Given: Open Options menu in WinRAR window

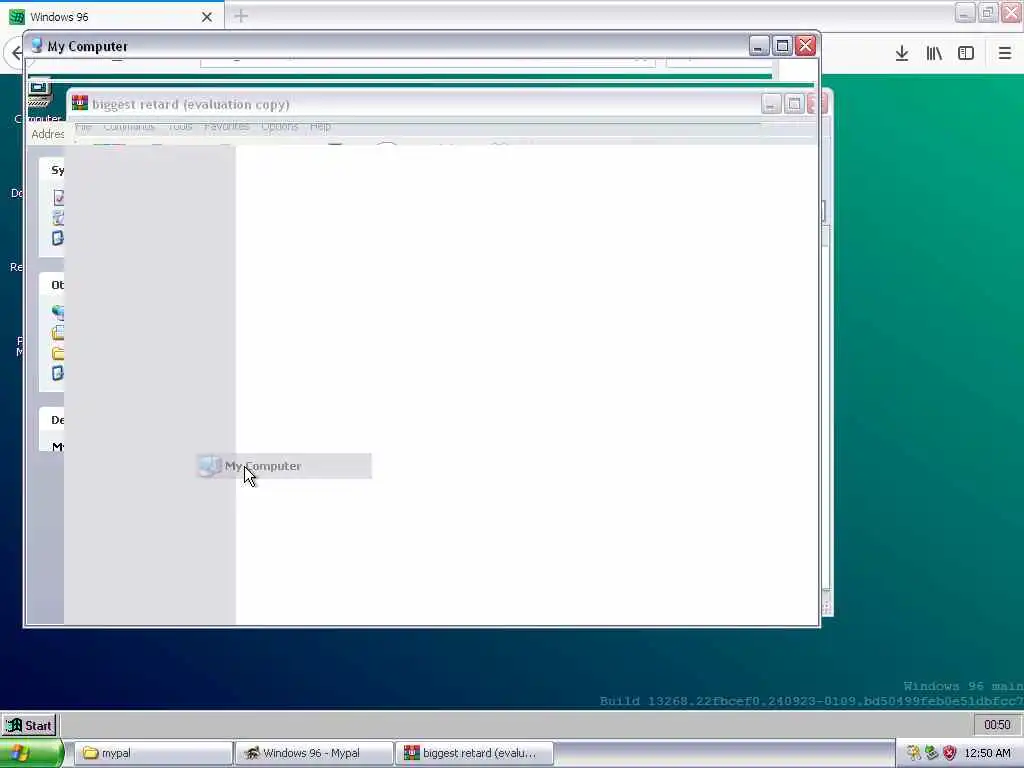Looking at the screenshot, I should coord(280,126).
